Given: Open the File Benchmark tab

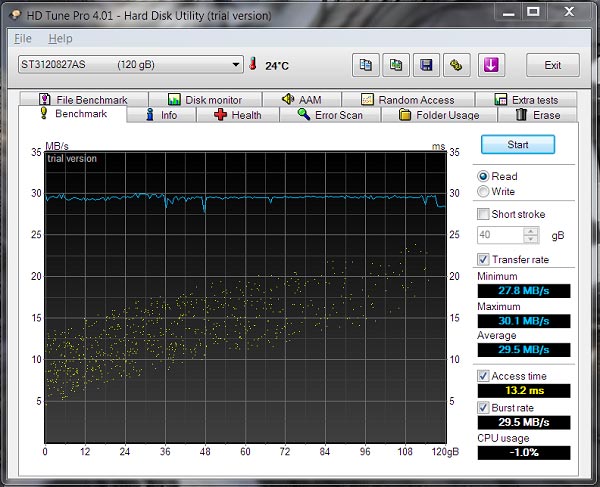Looking at the screenshot, I should 84,99.
